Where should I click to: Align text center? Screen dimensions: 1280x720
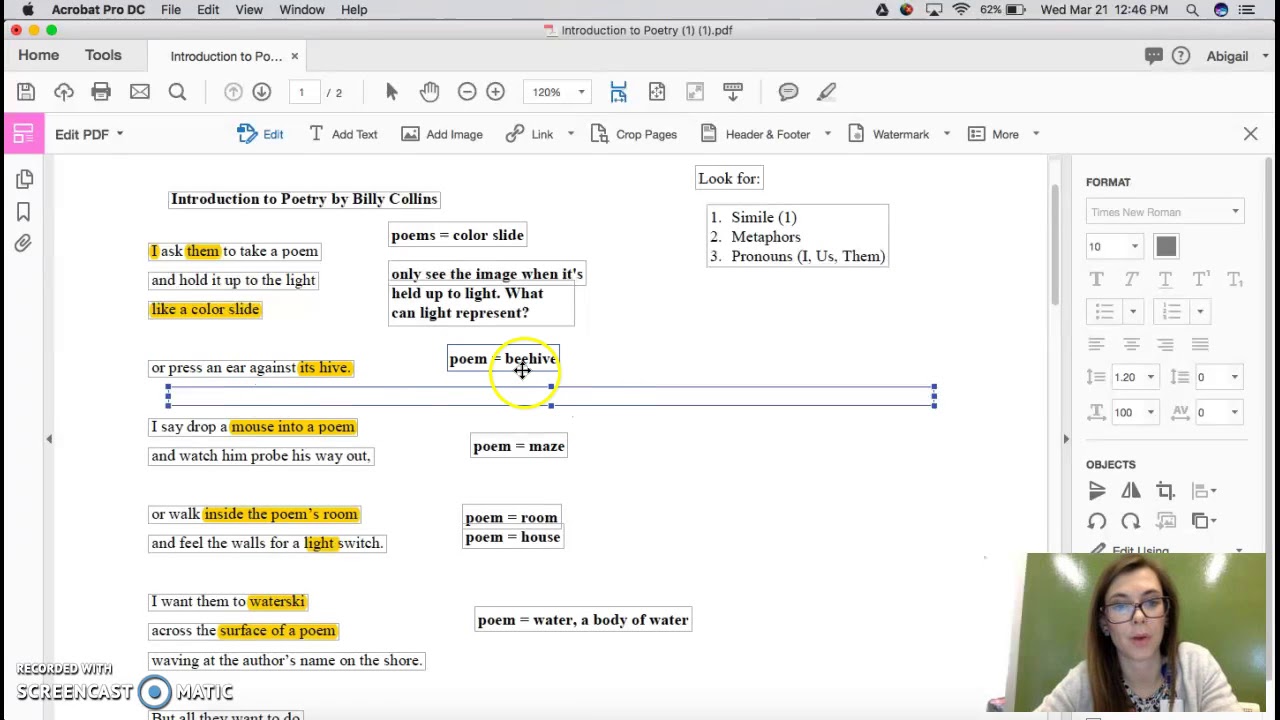[1131, 345]
